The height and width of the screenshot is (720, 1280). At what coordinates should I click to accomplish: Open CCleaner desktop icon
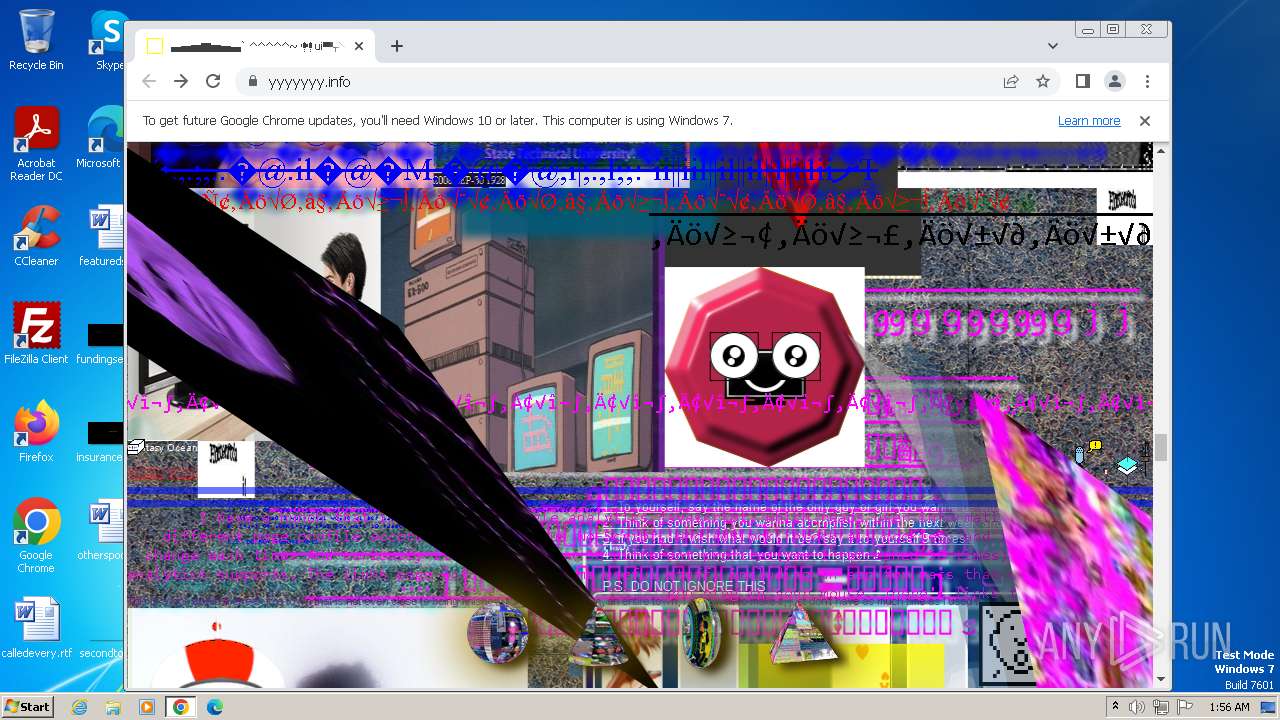36,236
